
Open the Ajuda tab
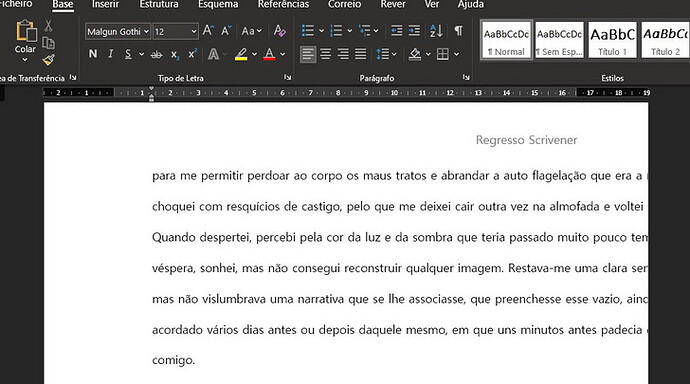[x=470, y=4]
